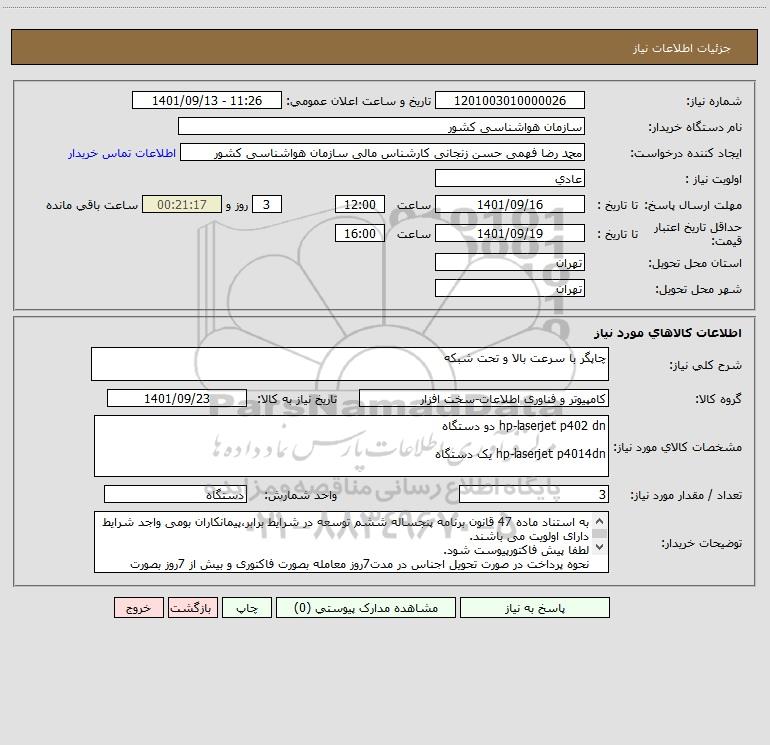Click response deadline time 12:00
The width and height of the screenshot is (770, 745).
coord(359,204)
